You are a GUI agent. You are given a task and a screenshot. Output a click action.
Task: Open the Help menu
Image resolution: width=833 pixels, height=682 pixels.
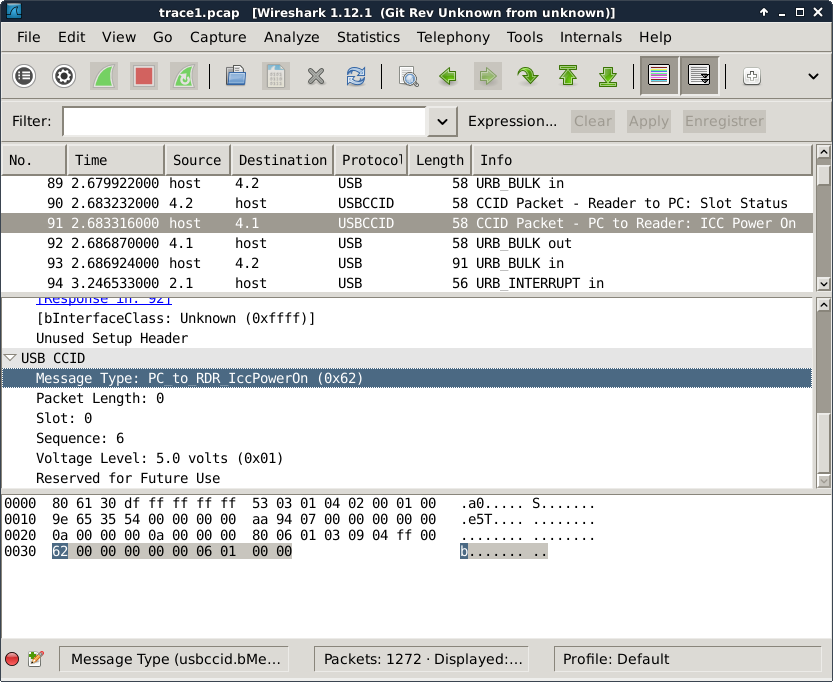click(x=655, y=37)
